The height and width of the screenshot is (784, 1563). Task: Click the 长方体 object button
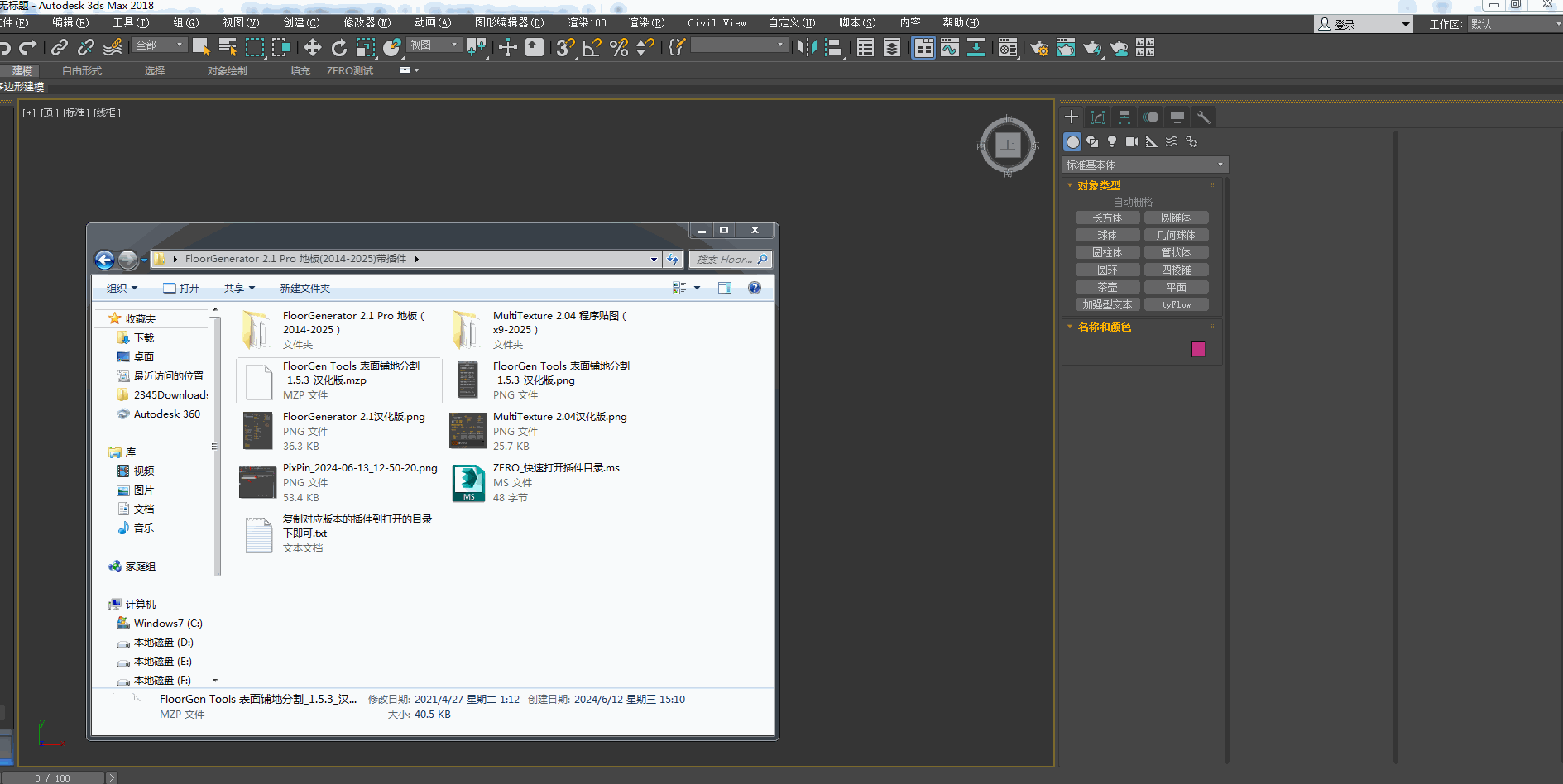pyautogui.click(x=1107, y=218)
